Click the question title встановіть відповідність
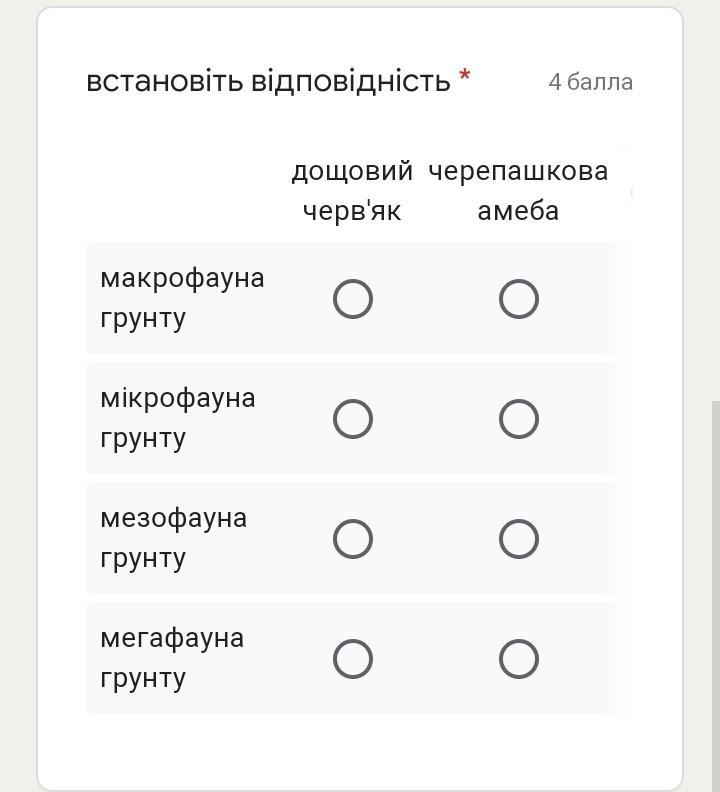This screenshot has width=720, height=792. (268, 81)
